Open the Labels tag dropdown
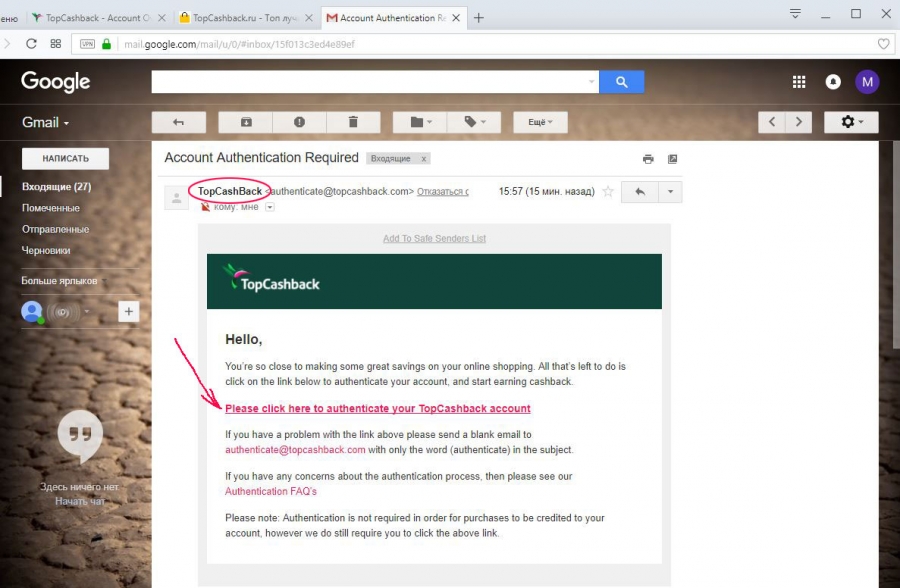Viewport: 900px width, 588px height. tap(474, 122)
